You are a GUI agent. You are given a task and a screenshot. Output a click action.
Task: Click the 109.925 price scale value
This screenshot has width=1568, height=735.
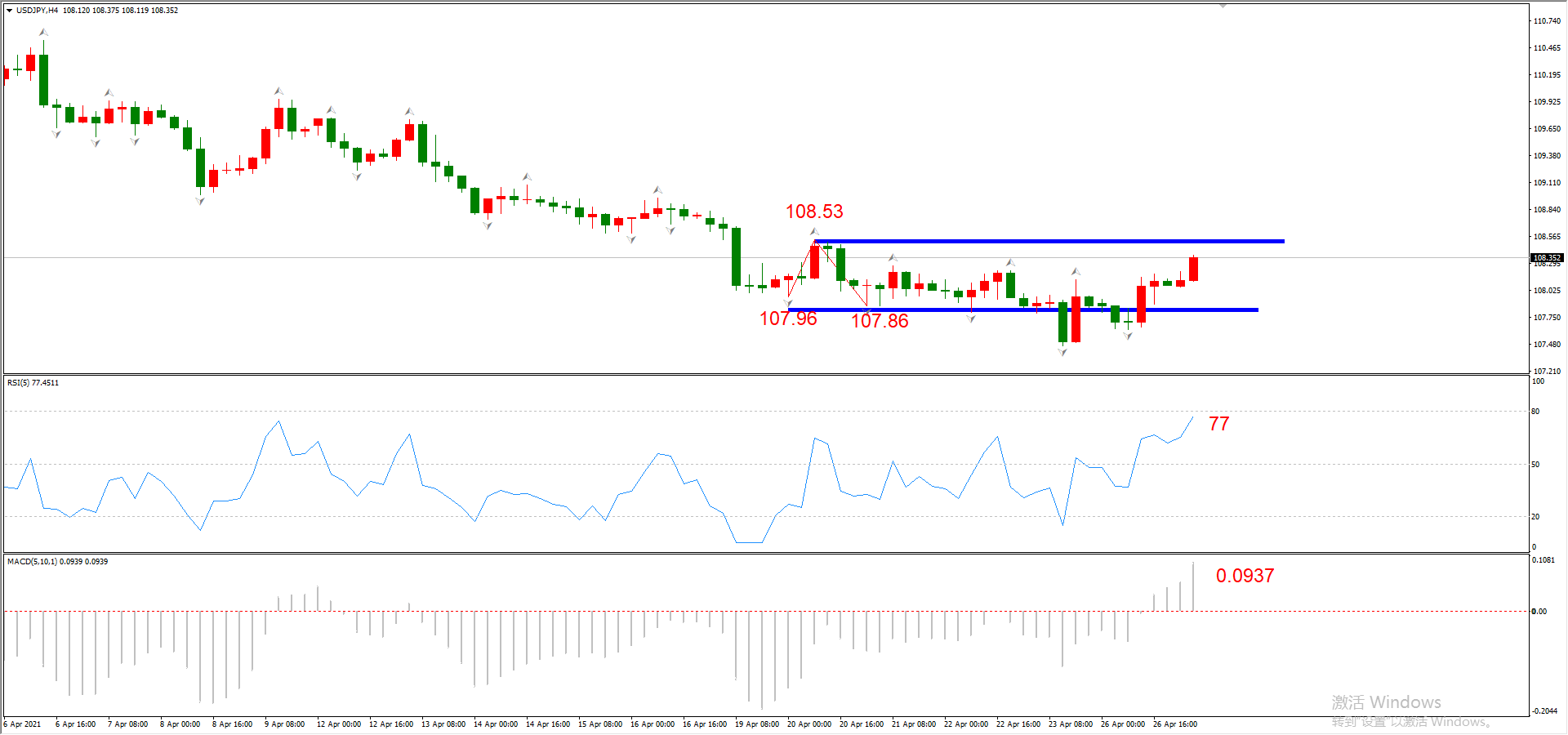pyautogui.click(x=1547, y=102)
